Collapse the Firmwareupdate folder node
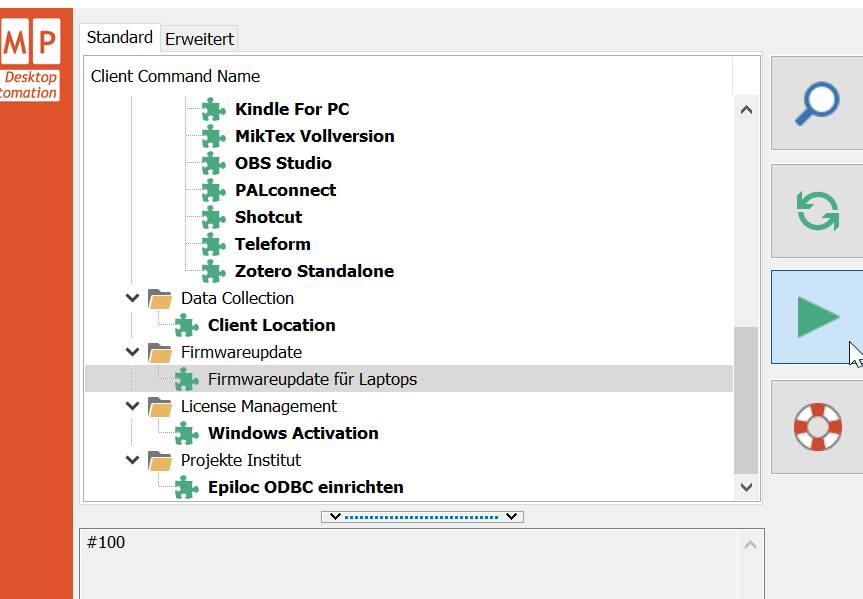This screenshot has width=863, height=599. click(133, 352)
